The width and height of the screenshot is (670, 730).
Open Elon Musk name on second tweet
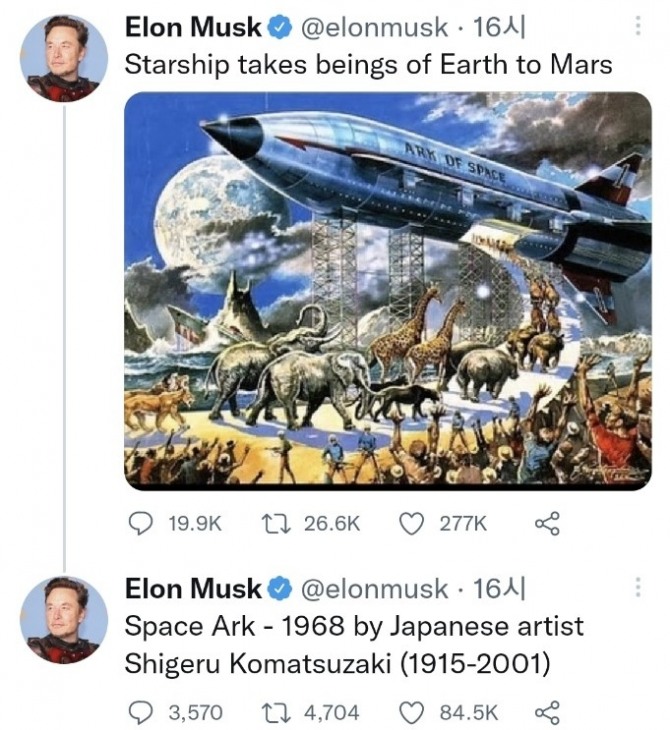[193, 588]
